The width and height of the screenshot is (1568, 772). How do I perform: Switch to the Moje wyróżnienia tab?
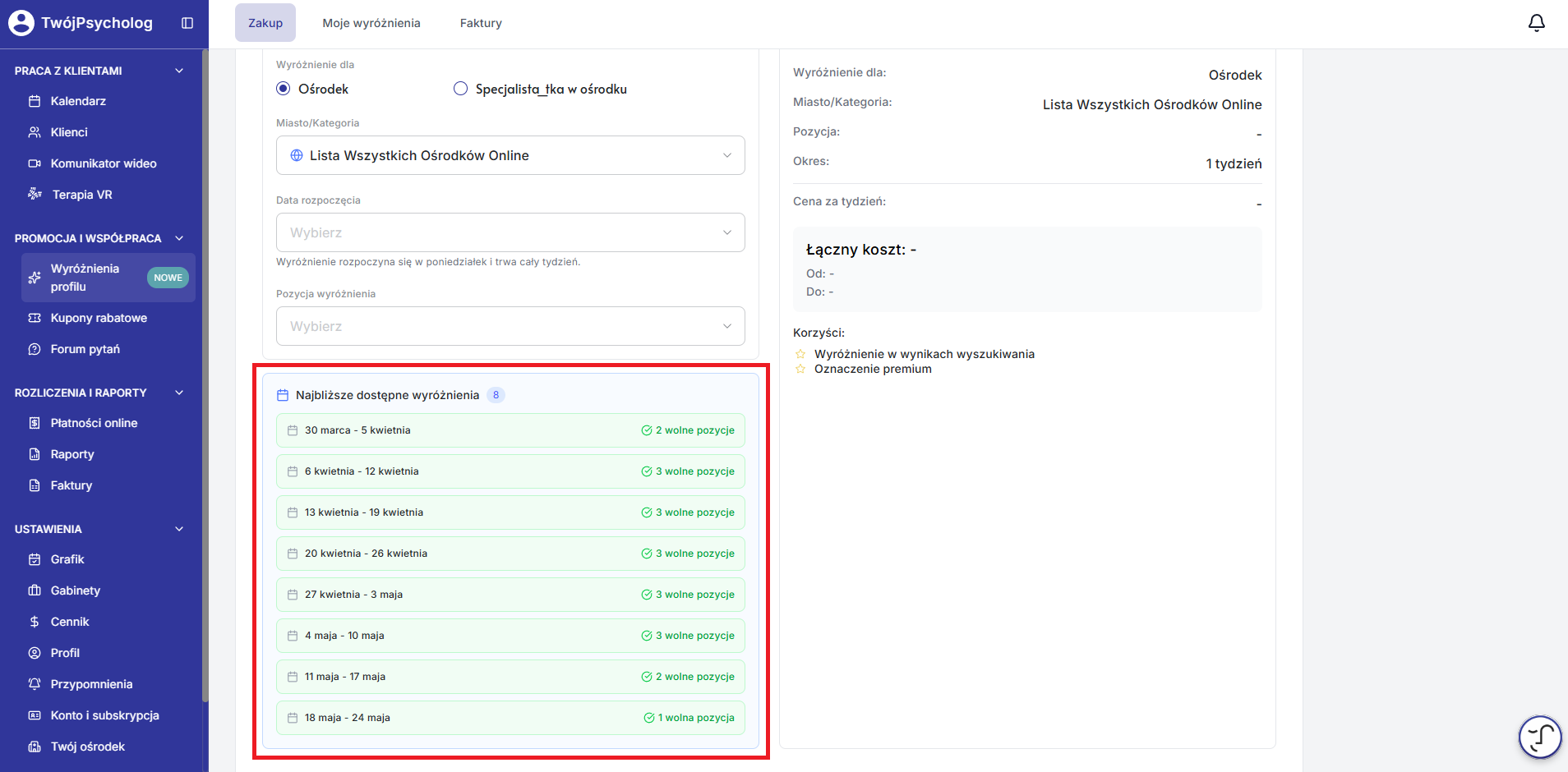click(x=371, y=23)
